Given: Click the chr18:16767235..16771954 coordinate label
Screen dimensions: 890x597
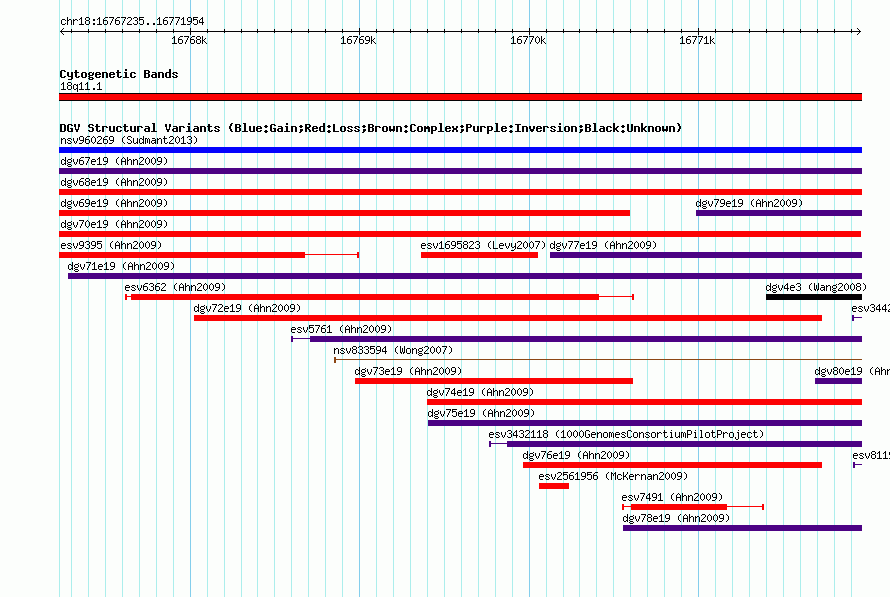Looking at the screenshot, I should 132,21.
